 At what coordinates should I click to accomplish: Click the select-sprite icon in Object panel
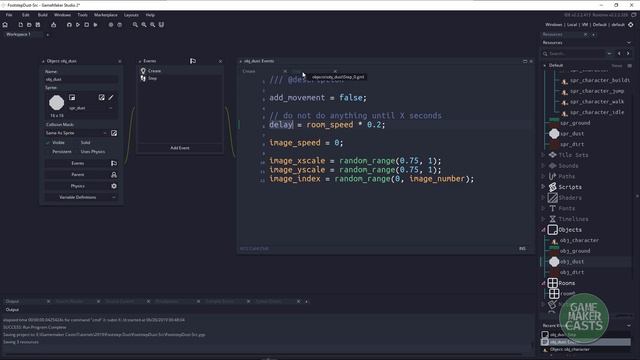[72, 98]
